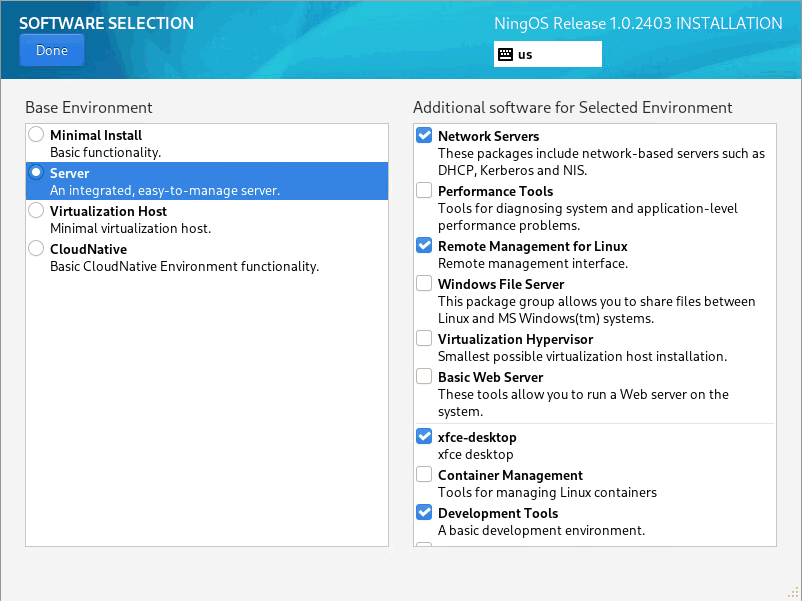Uncheck Remote Management for Linux
This screenshot has width=802, height=601.
click(x=424, y=246)
